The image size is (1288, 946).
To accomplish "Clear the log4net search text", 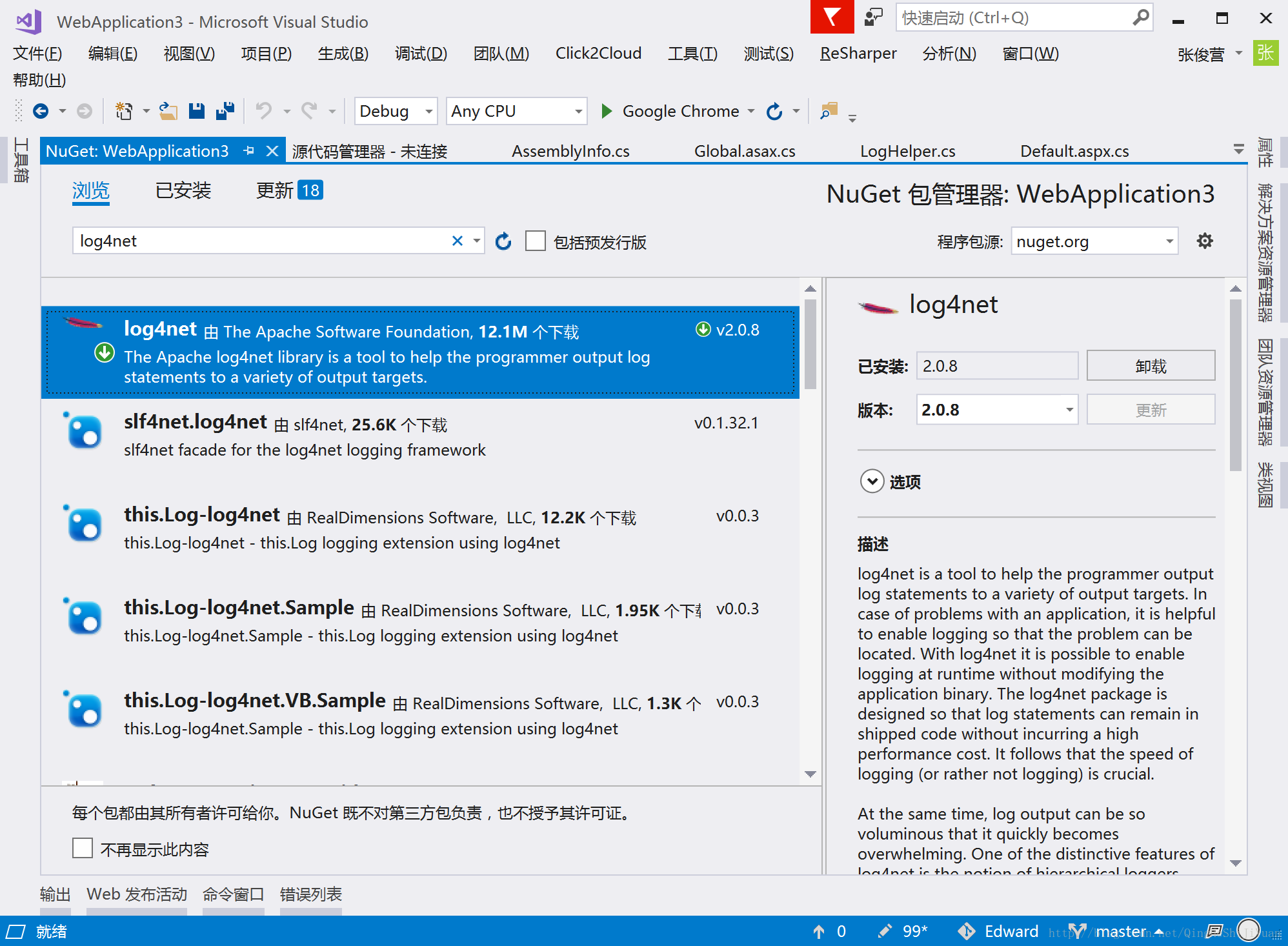I will 458,241.
